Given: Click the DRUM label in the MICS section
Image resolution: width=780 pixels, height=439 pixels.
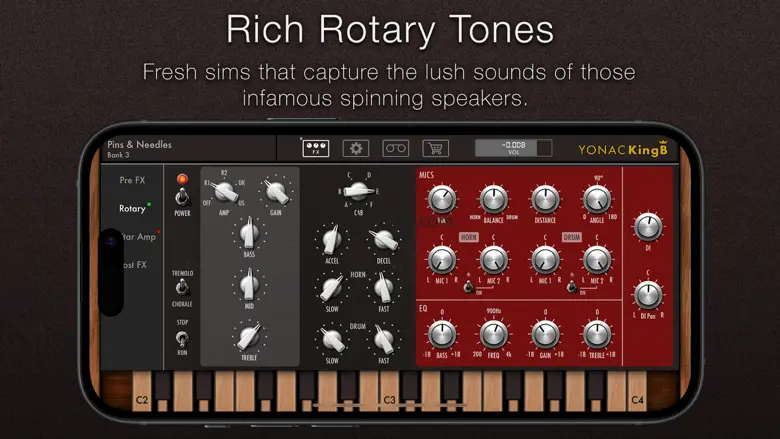Looking at the screenshot, I should point(572,237).
